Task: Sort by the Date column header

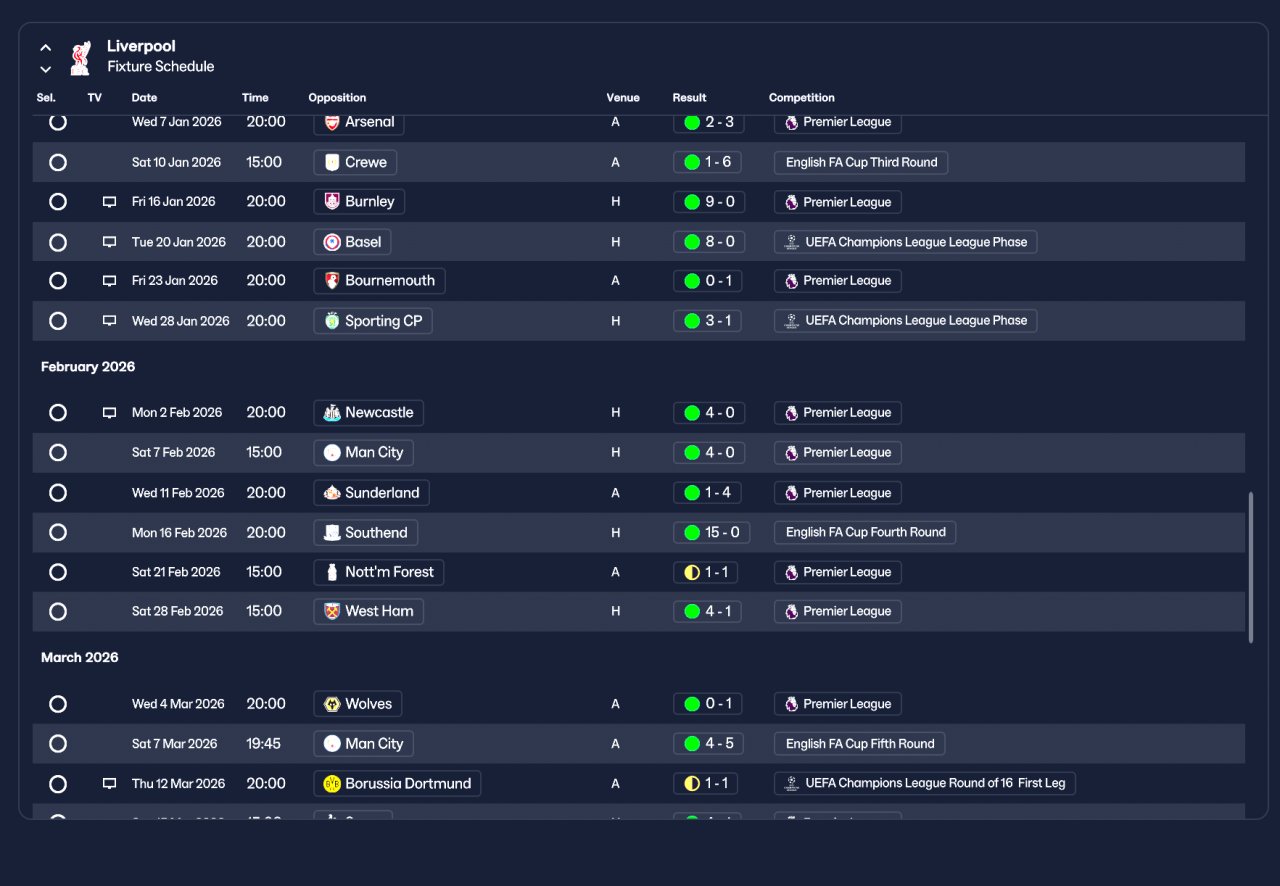Action: coord(144,98)
